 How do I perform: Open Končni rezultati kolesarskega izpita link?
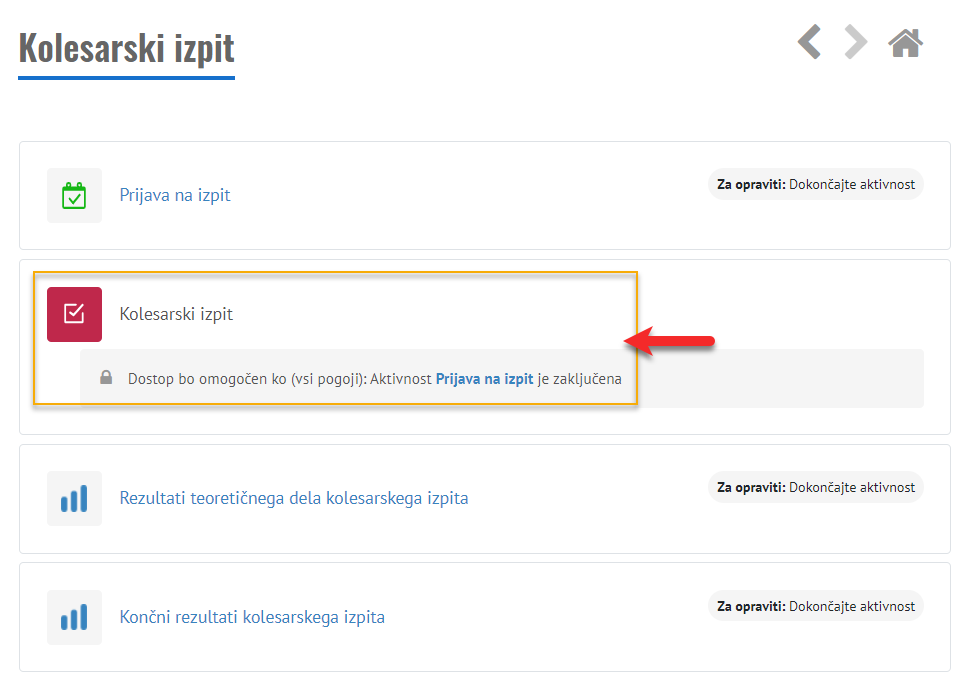252,617
